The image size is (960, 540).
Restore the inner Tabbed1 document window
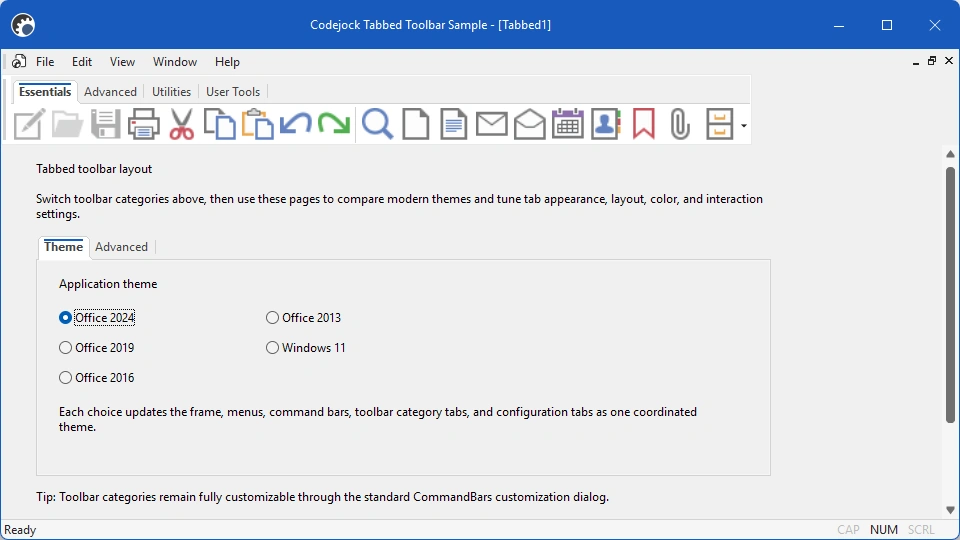(932, 61)
